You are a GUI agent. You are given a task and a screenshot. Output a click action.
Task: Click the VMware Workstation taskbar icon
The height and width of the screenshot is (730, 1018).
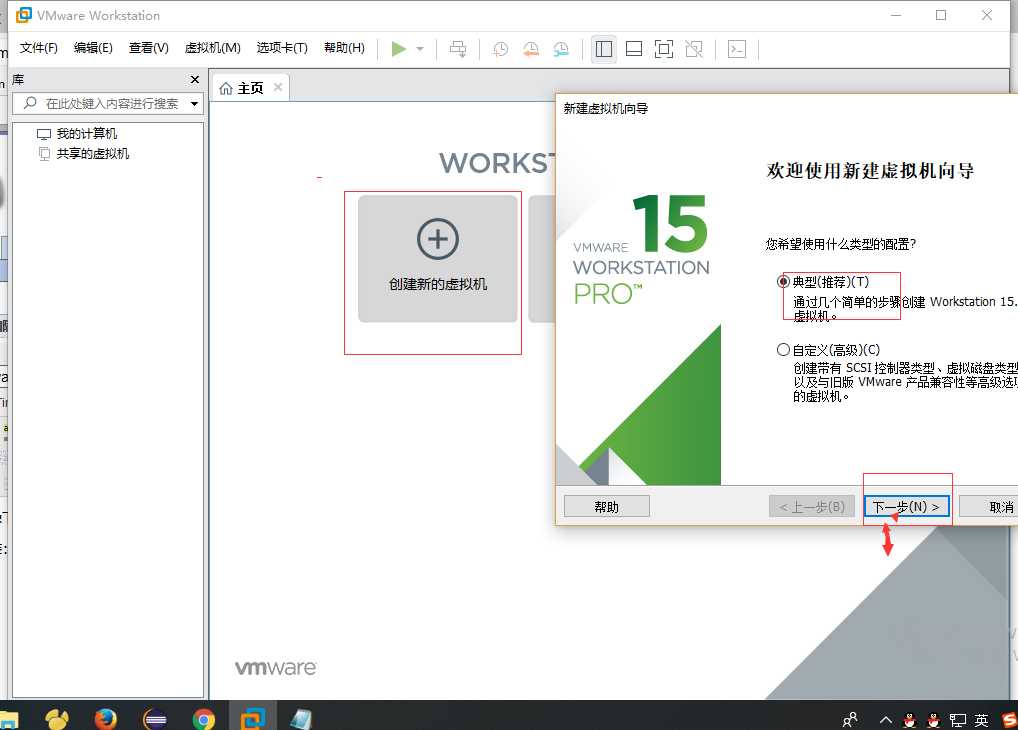pos(253,718)
